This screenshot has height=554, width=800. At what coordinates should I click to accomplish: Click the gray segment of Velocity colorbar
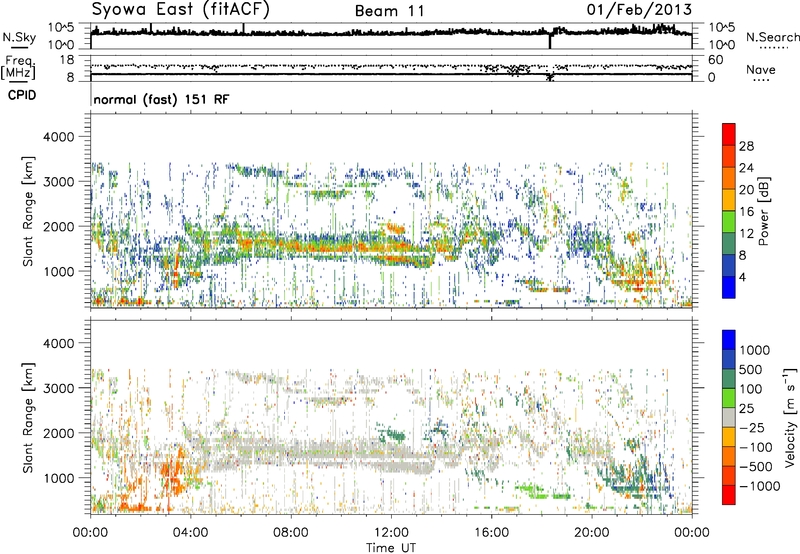click(x=729, y=418)
